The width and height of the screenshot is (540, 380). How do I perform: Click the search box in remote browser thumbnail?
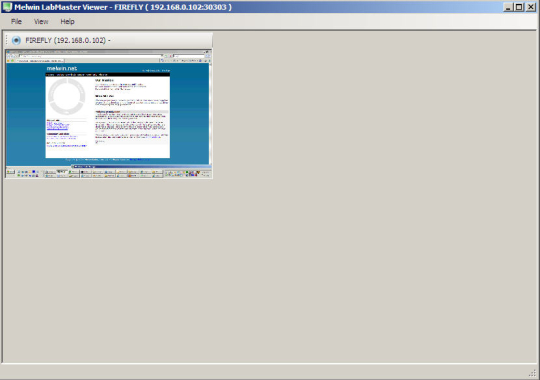(189, 55)
